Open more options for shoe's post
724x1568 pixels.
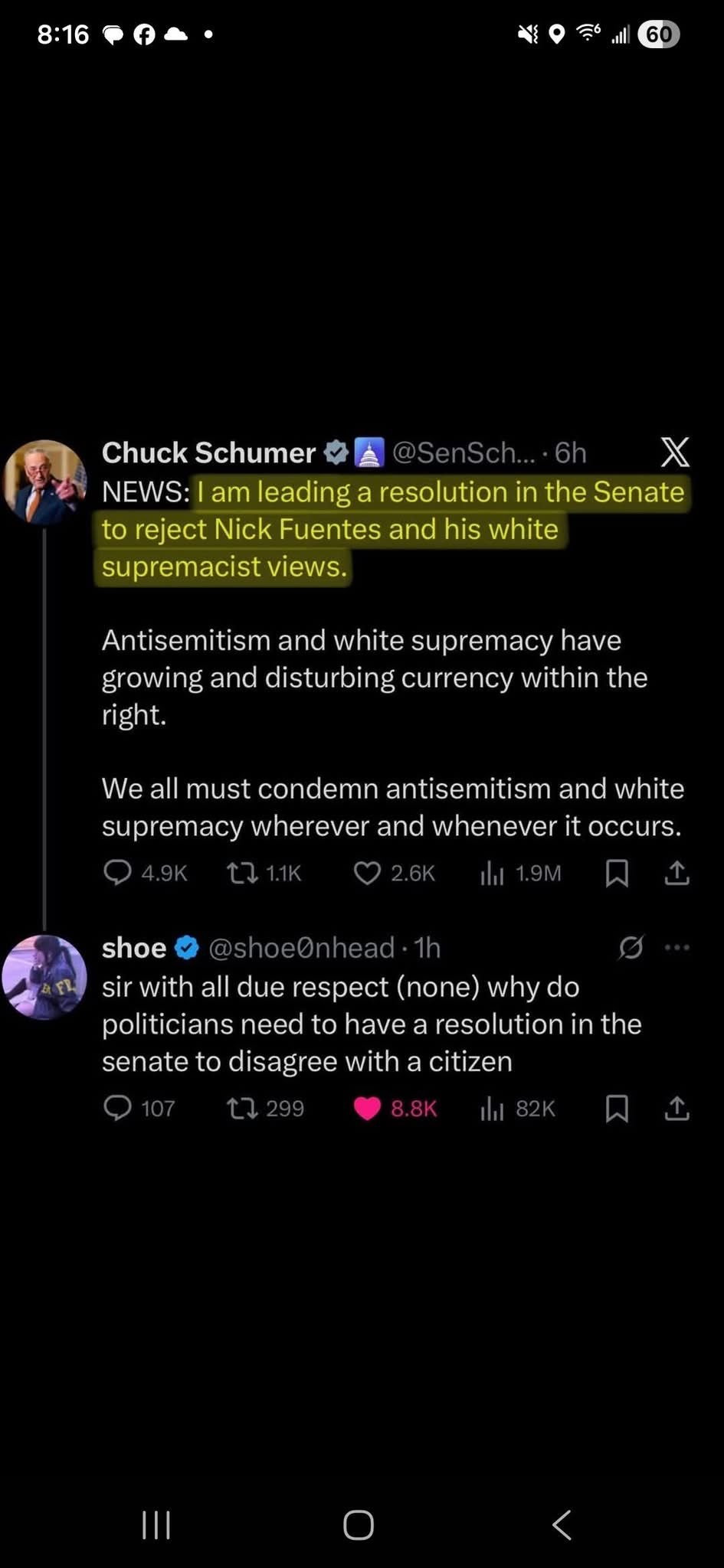tap(677, 948)
